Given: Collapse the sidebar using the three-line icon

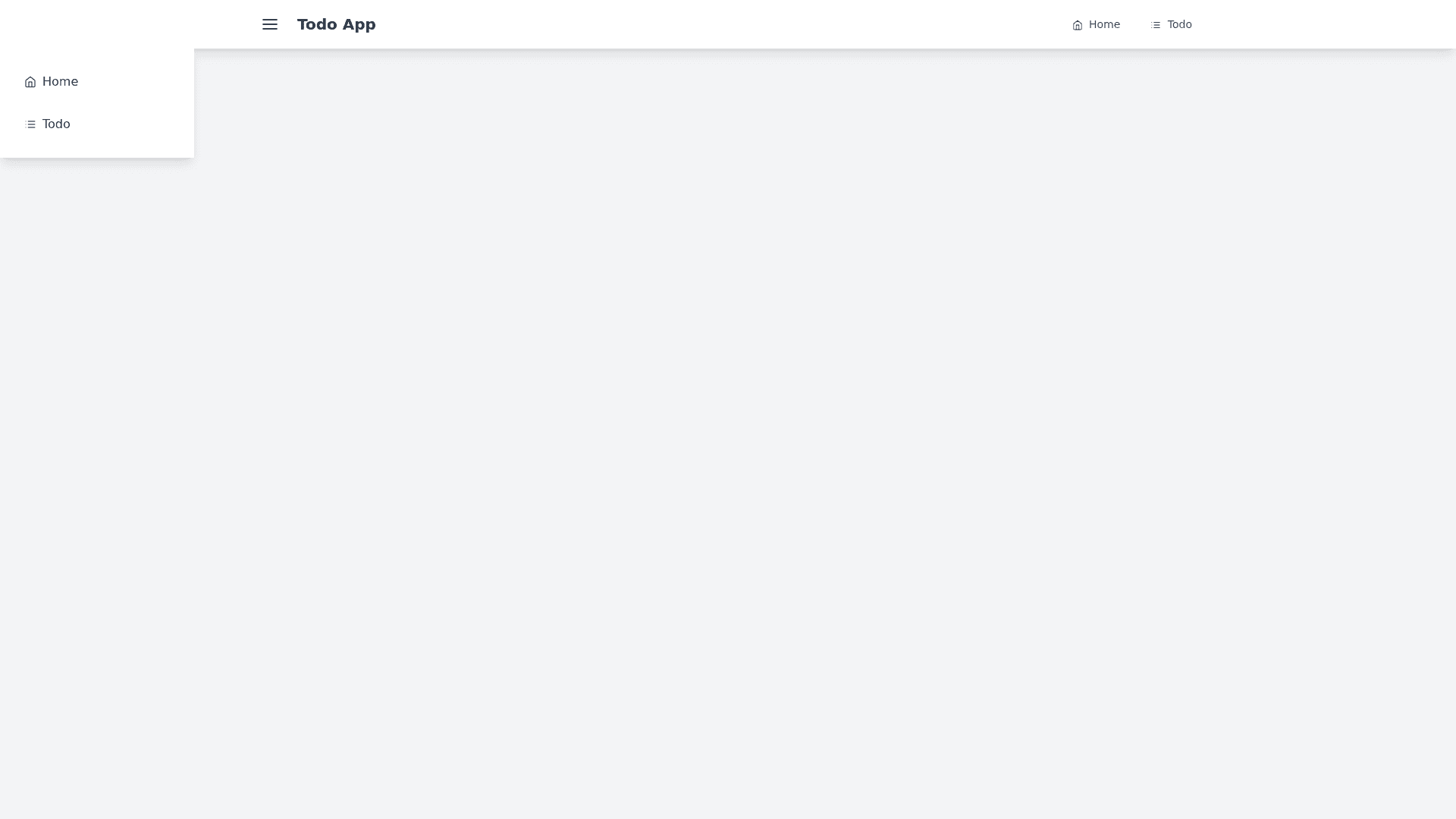Looking at the screenshot, I should (270, 24).
